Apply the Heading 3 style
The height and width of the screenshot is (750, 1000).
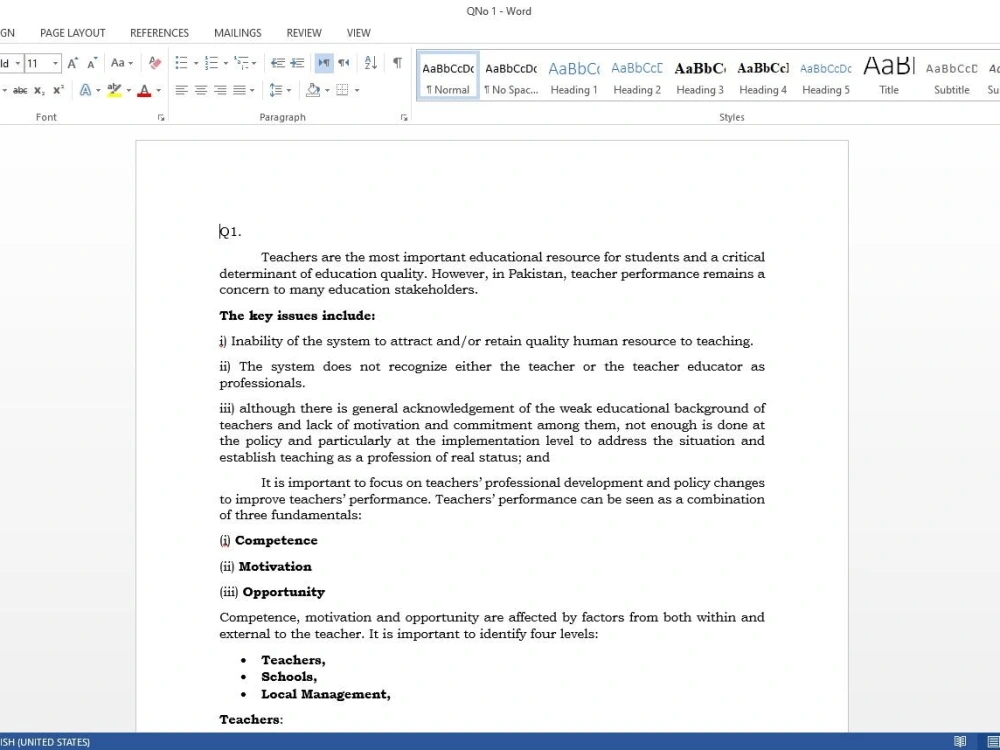tap(700, 77)
